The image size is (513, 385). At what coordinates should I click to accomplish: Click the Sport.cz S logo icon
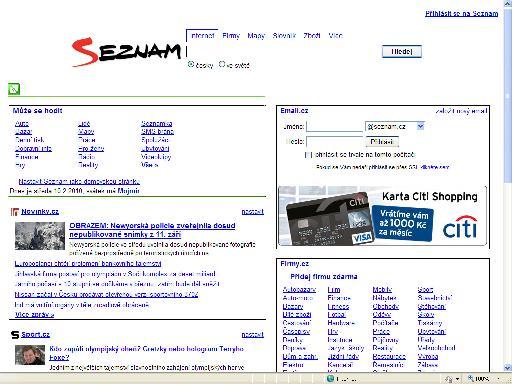(15, 335)
